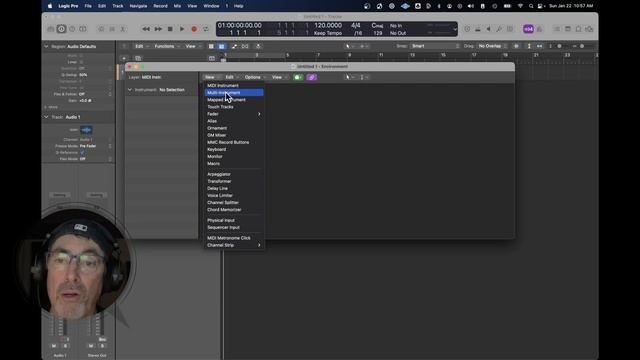
Task: Show the Toolbar using control bar button
Action: (83, 29)
